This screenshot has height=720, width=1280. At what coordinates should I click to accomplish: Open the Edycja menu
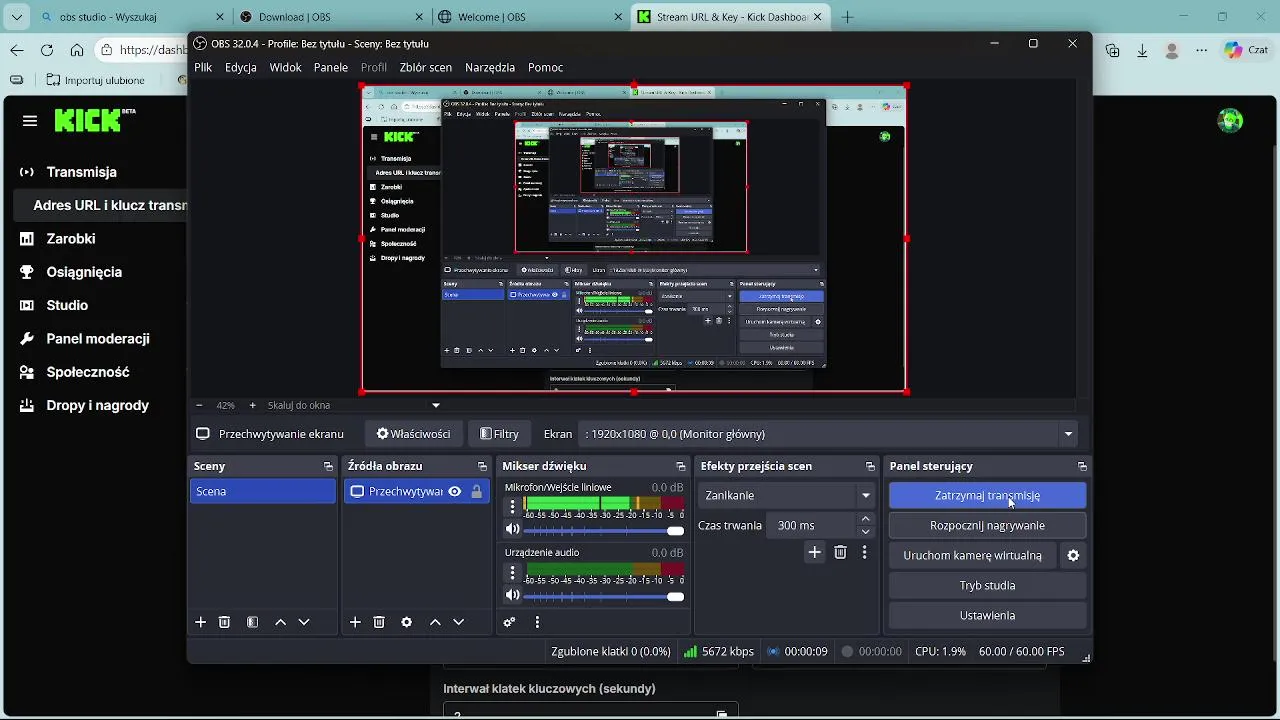pos(241,67)
